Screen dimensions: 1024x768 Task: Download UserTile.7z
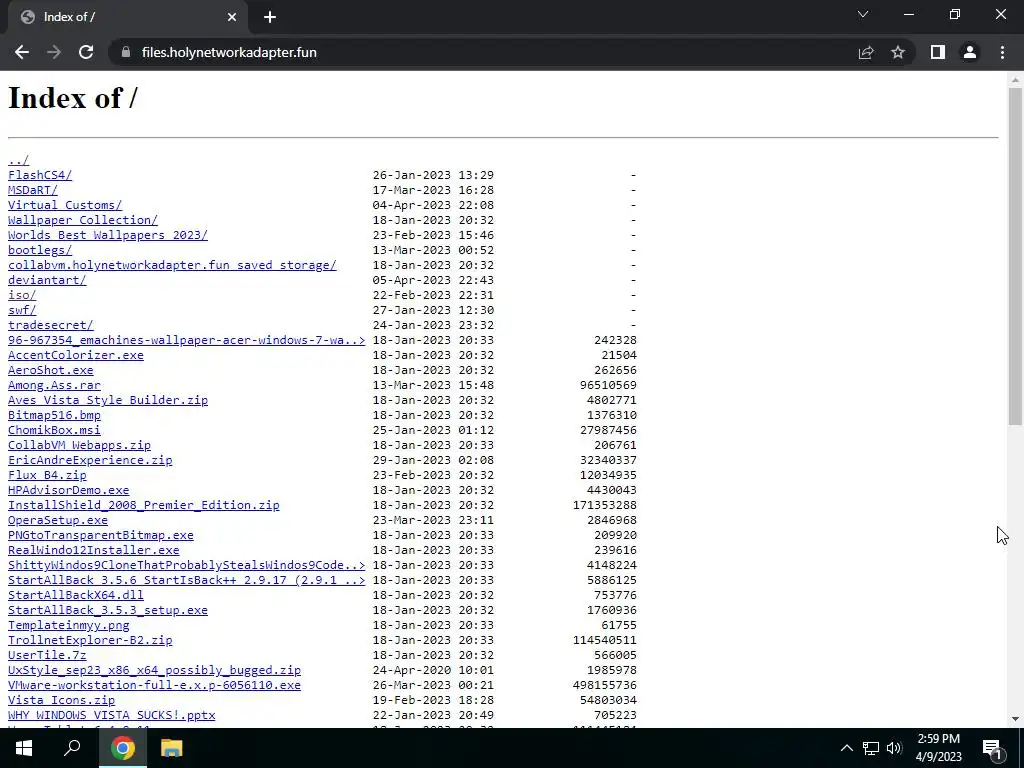tap(47, 656)
